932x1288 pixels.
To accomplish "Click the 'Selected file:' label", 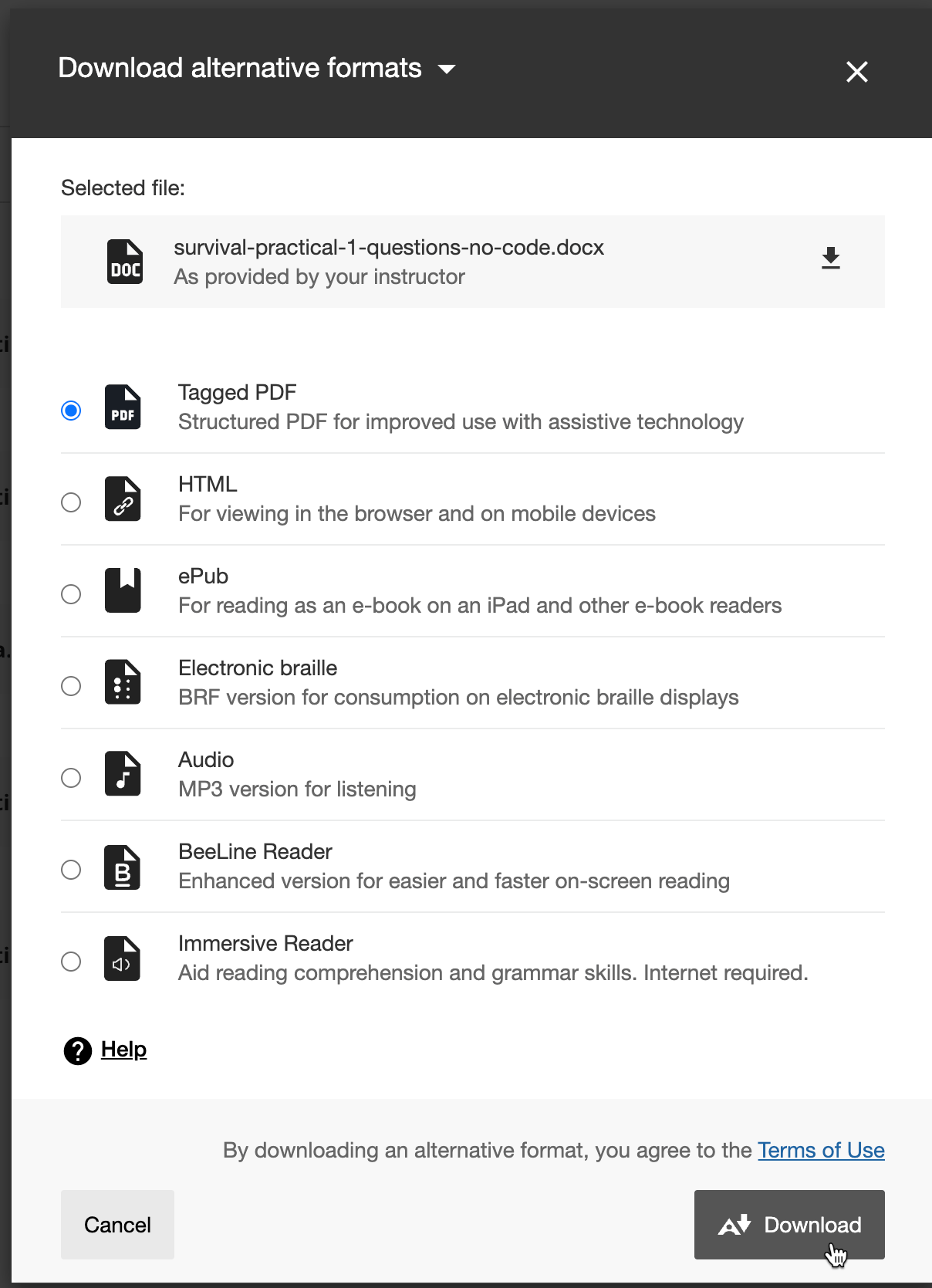I will 123,188.
